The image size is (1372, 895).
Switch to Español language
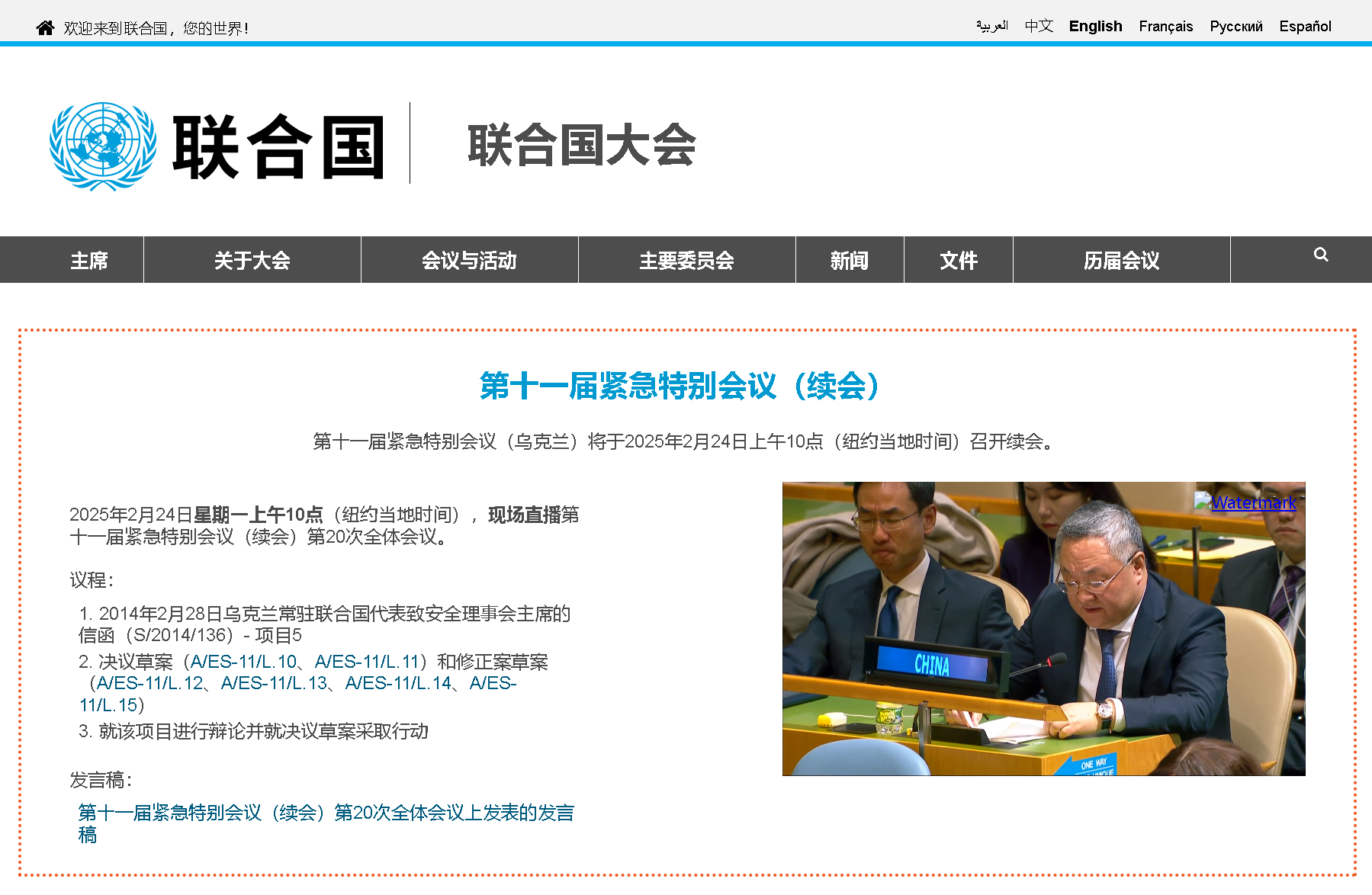coord(1305,27)
